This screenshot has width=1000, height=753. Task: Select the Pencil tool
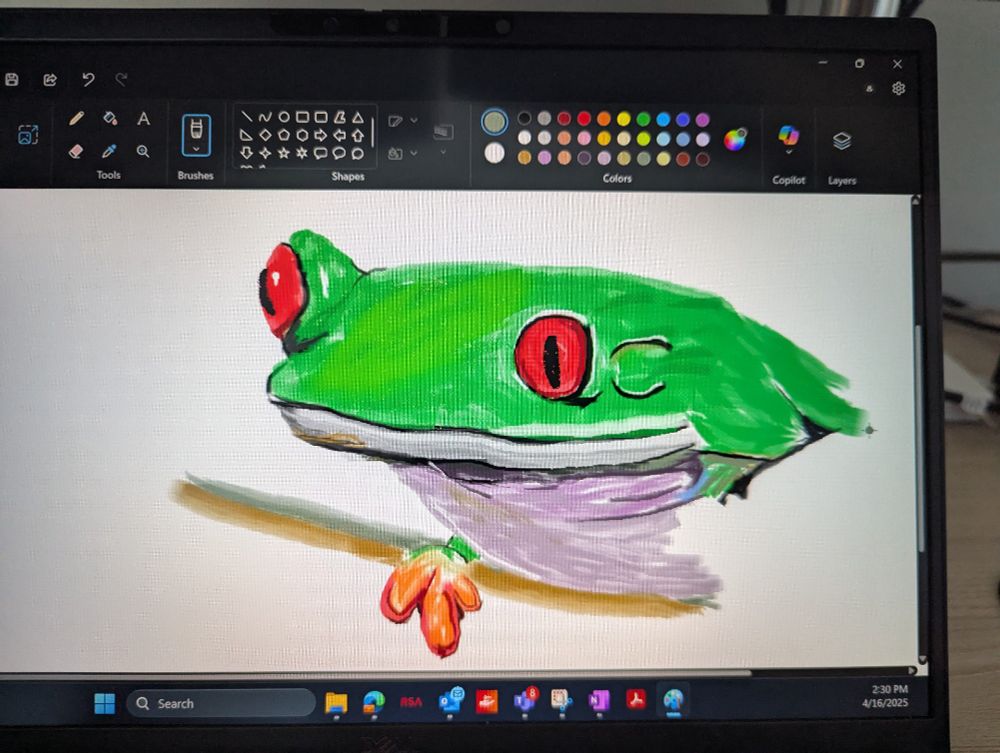[x=76, y=119]
